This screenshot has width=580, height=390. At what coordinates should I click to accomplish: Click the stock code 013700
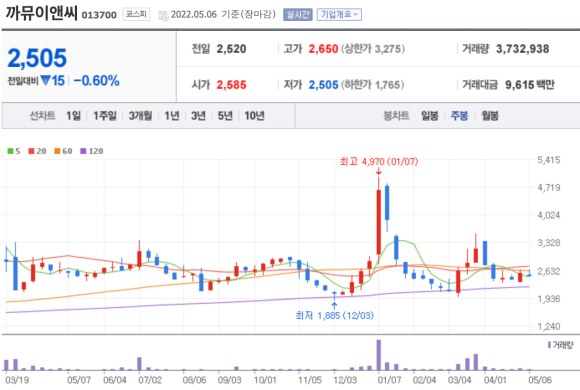(x=99, y=15)
